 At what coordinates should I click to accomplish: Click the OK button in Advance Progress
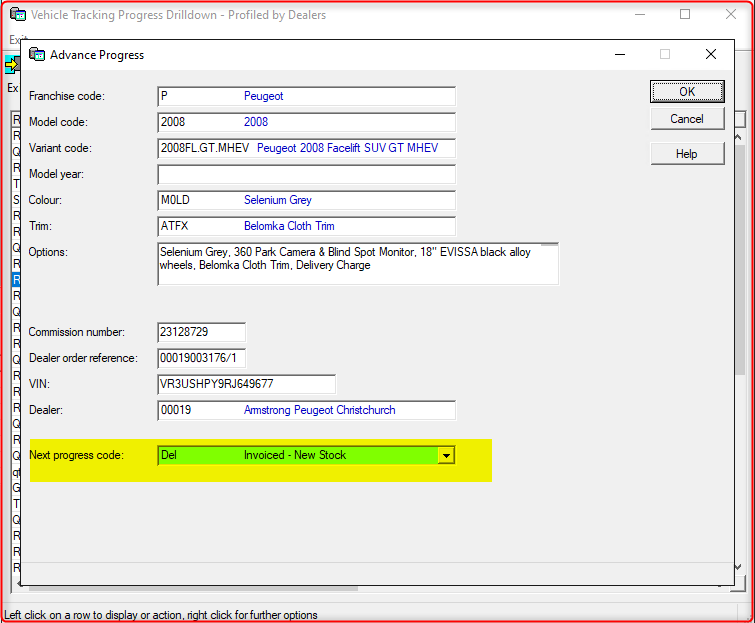(x=687, y=91)
